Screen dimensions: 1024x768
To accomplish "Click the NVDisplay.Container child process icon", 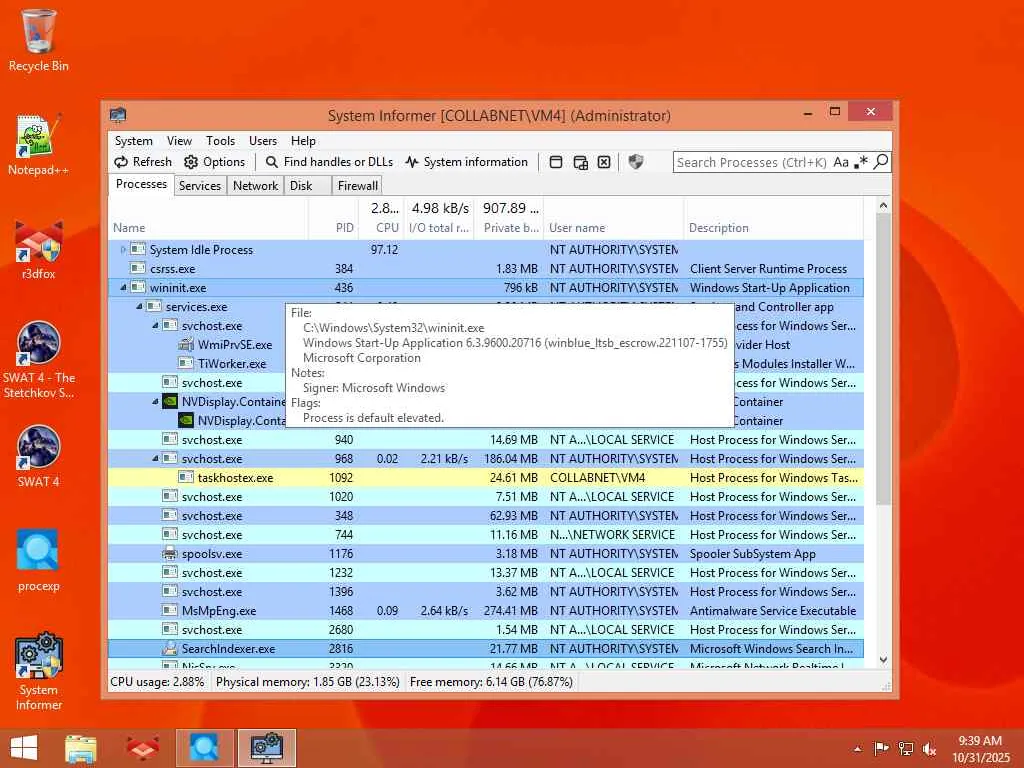I will (186, 421).
